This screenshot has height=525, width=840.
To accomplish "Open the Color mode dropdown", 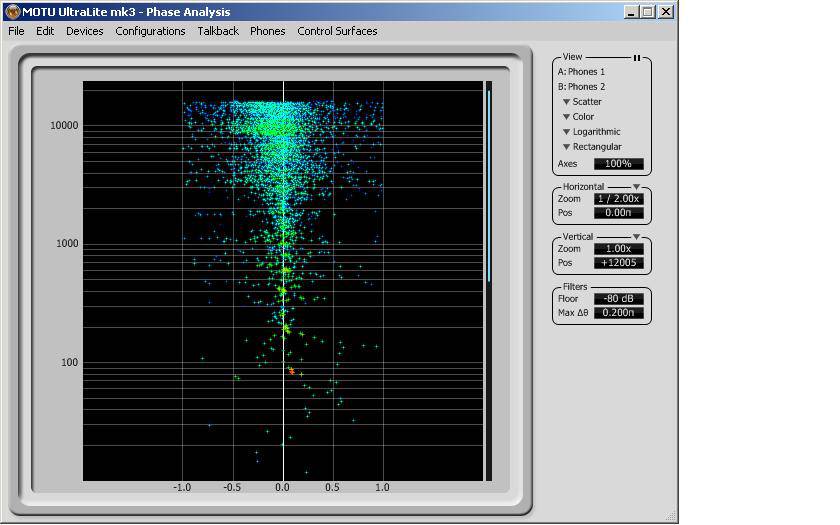I will pos(579,117).
